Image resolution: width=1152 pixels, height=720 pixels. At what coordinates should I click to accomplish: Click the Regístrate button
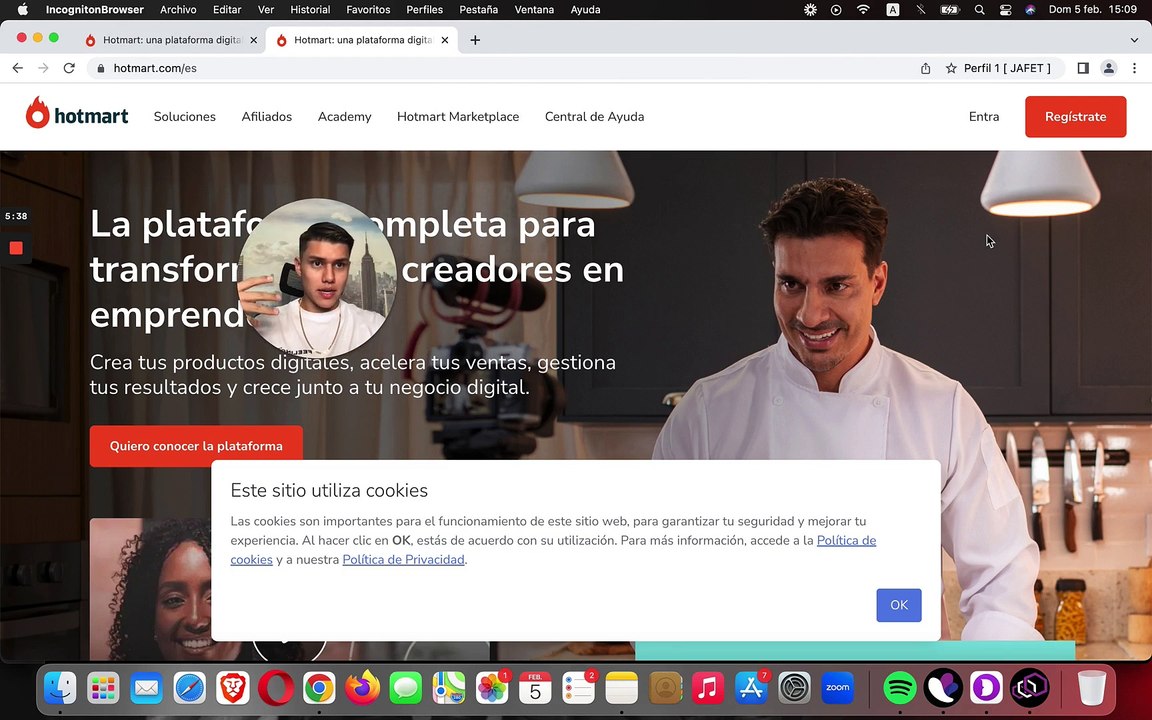(1075, 117)
